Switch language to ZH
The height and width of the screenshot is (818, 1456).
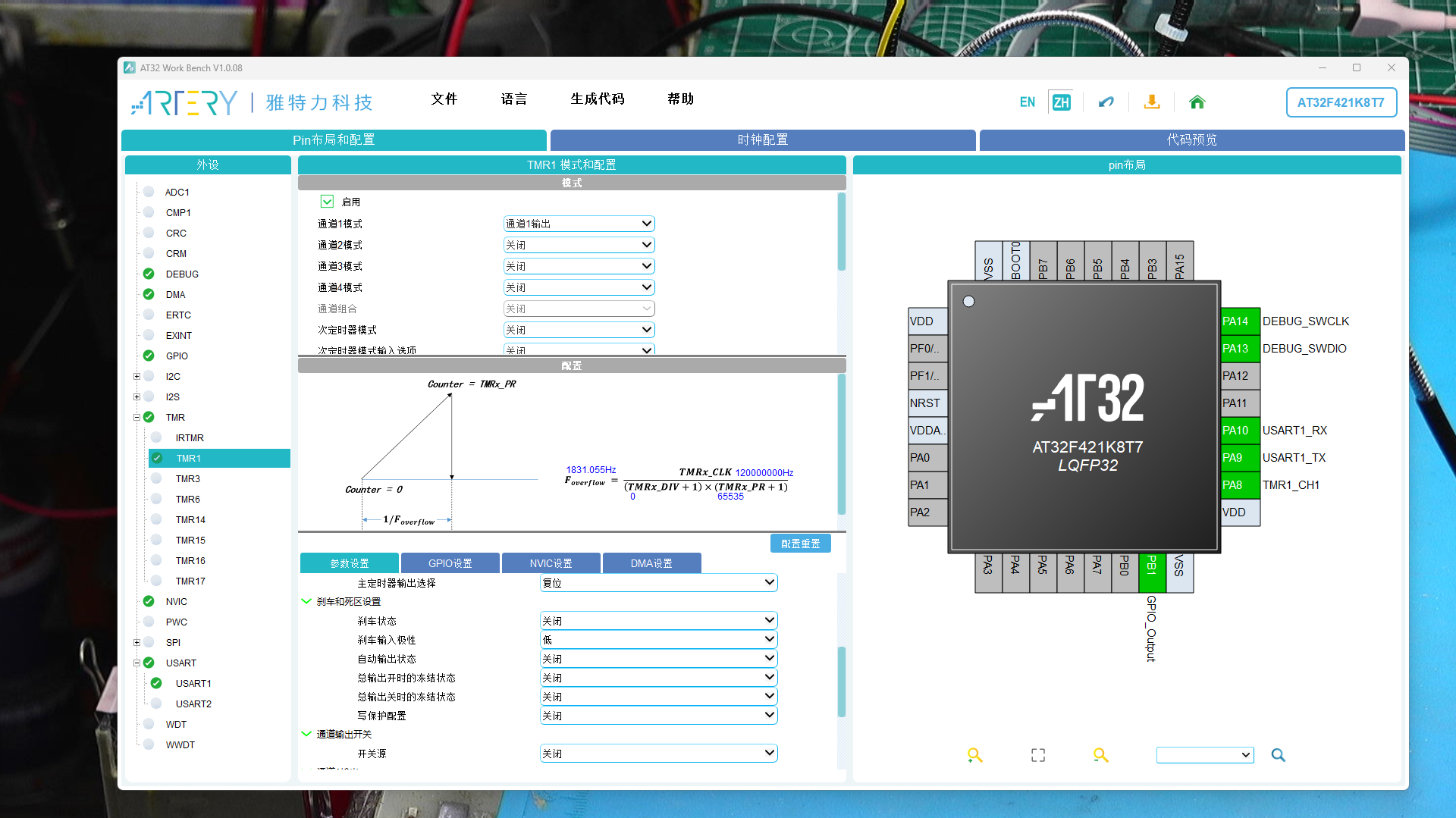tap(1061, 102)
